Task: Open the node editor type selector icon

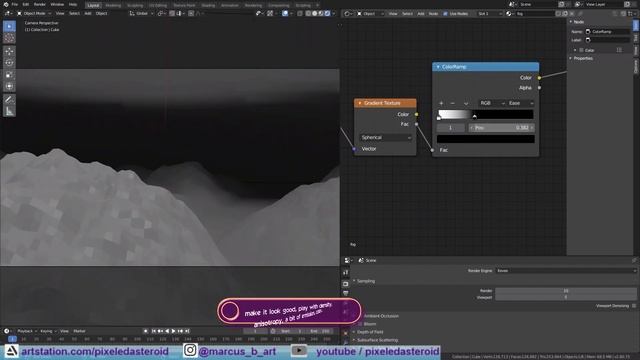Action: pos(348,13)
